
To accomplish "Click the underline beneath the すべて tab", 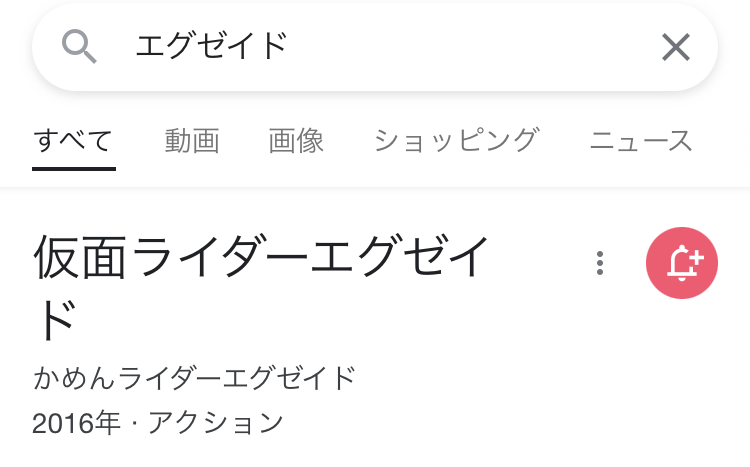I will [x=73, y=168].
